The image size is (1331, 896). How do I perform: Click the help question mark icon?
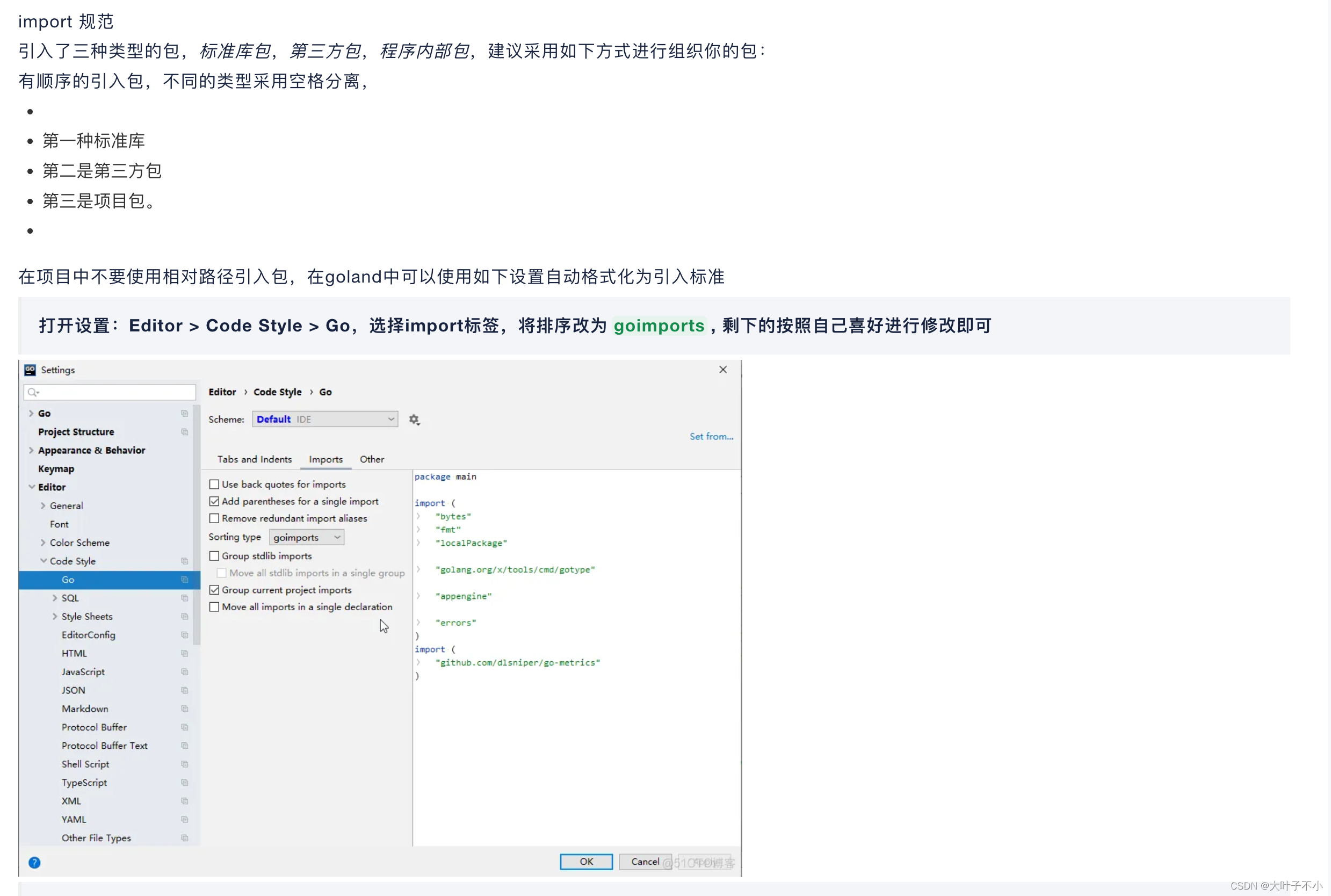34,862
